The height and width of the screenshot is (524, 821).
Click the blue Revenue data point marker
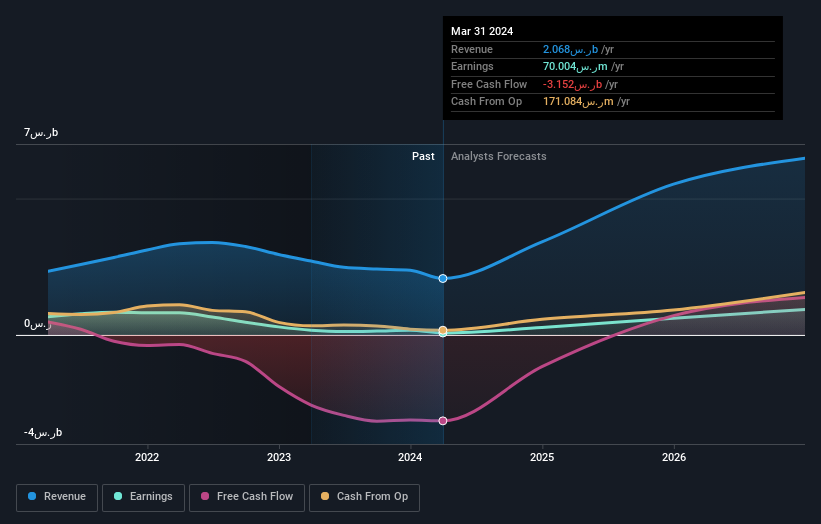tap(443, 278)
